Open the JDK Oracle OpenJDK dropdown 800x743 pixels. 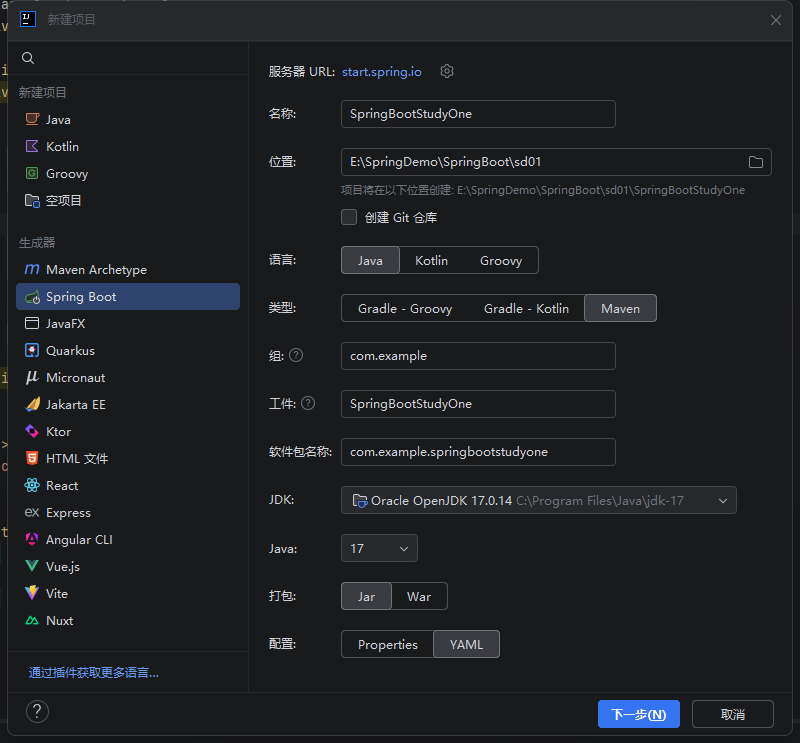[x=539, y=500]
